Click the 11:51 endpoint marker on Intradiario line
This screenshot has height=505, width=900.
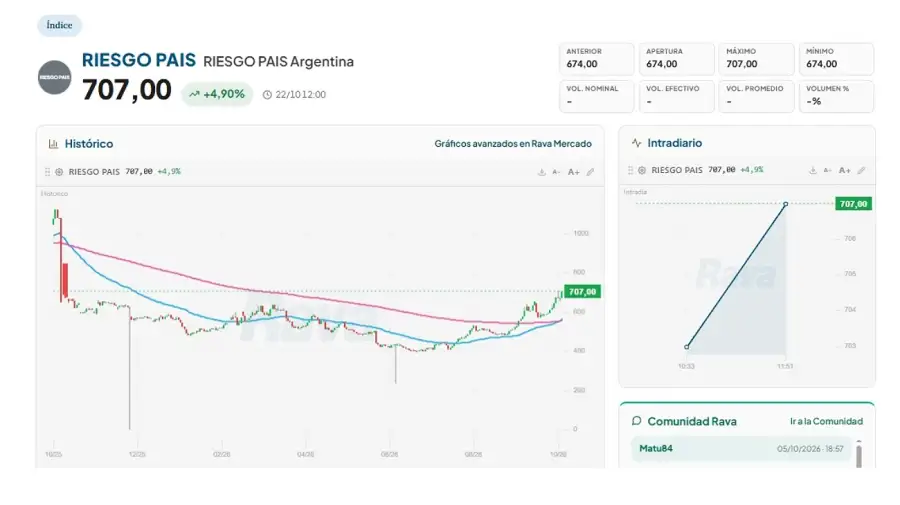pyautogui.click(x=786, y=204)
